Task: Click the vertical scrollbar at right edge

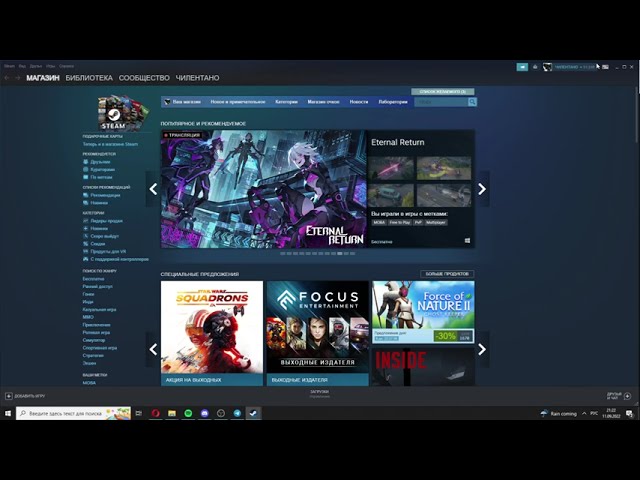Action: (637, 114)
